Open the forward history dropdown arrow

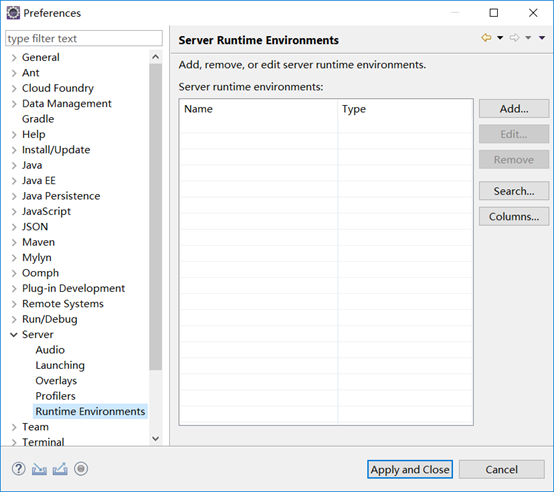point(528,37)
